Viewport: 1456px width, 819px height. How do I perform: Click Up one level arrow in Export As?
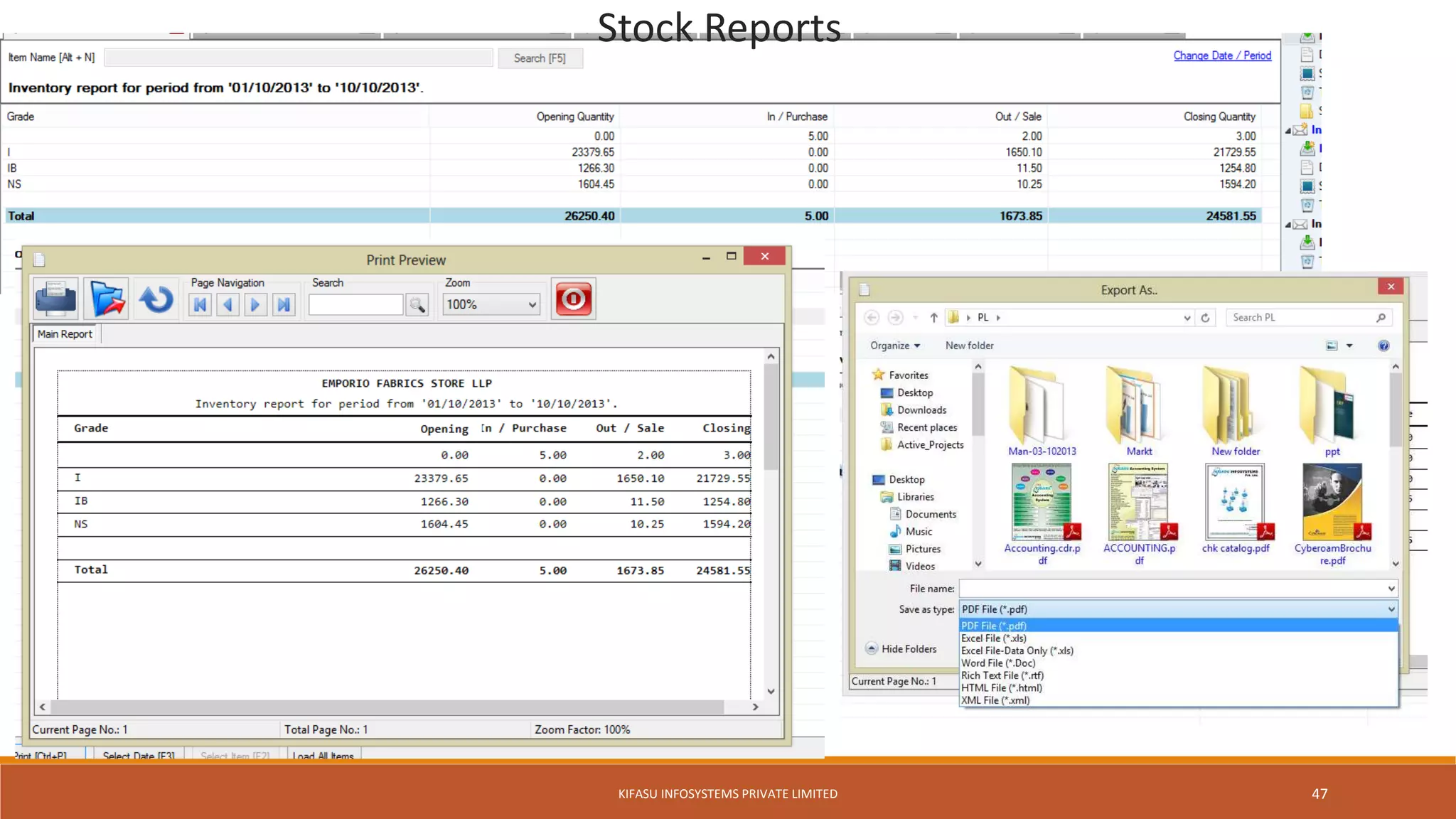click(933, 318)
